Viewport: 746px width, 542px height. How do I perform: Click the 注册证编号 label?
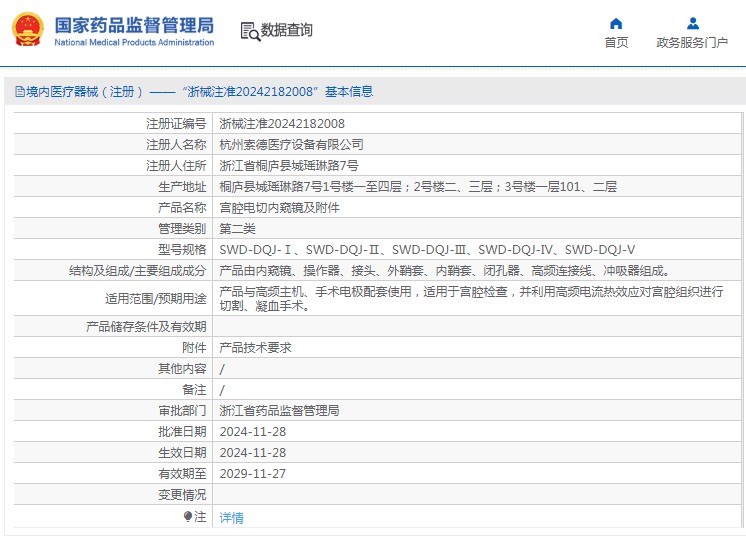tap(176, 124)
